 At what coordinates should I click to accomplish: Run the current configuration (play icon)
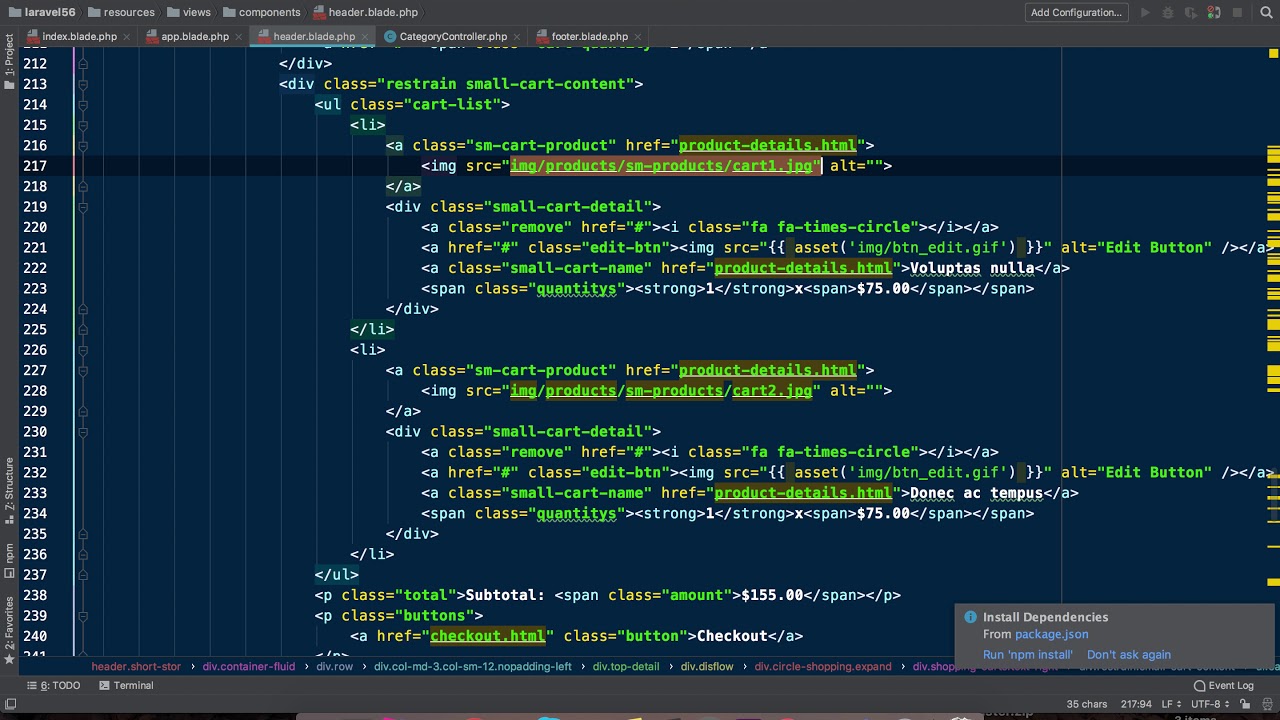click(1145, 13)
